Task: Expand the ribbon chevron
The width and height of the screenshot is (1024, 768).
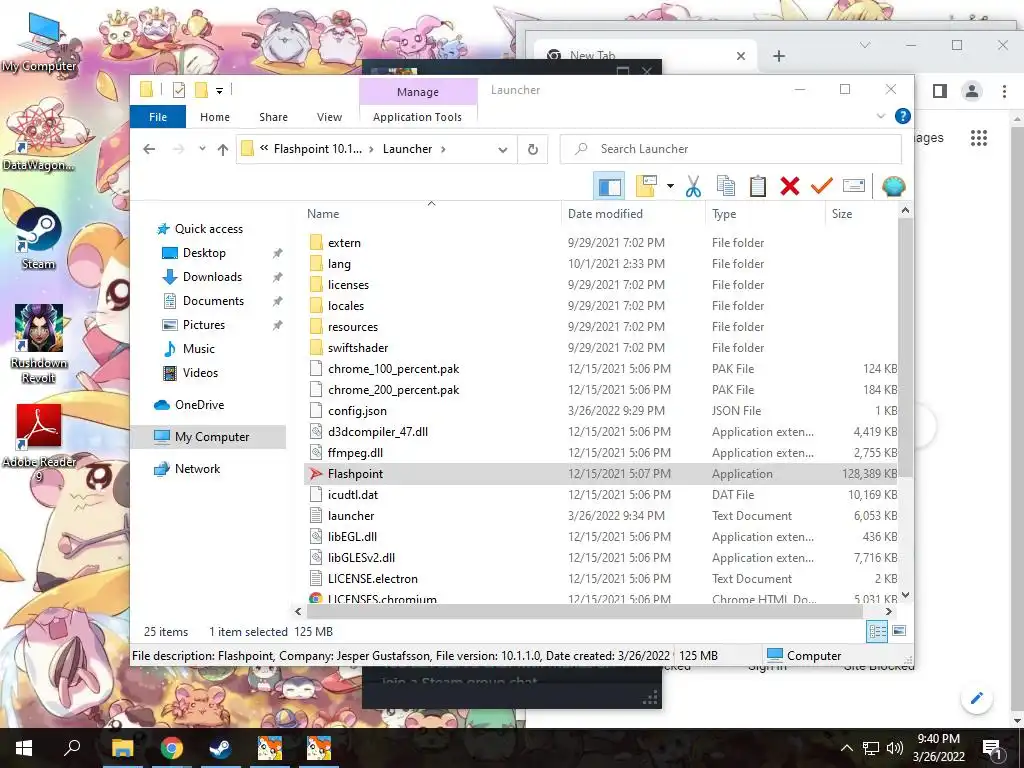Action: [880, 116]
